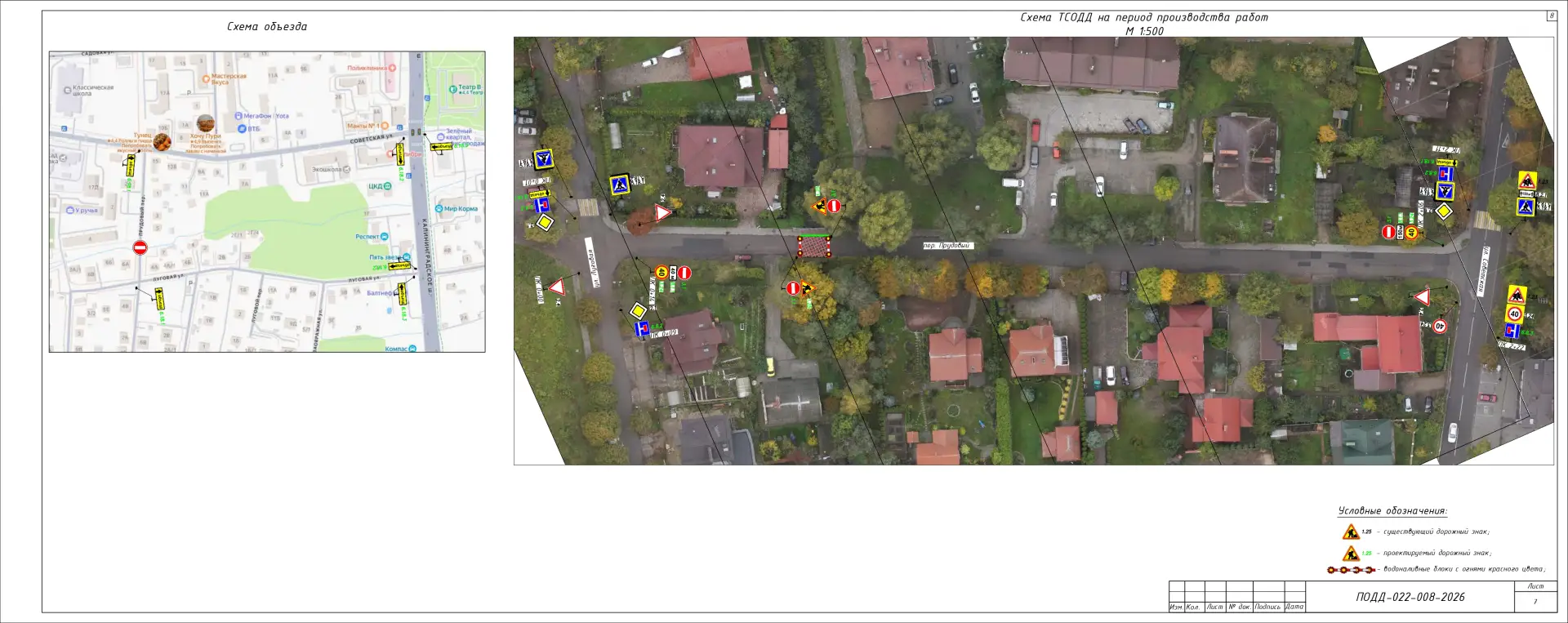This screenshot has height=623, width=1568.
Task: Select the ПК 2+22 station label
Action: 1512,346
